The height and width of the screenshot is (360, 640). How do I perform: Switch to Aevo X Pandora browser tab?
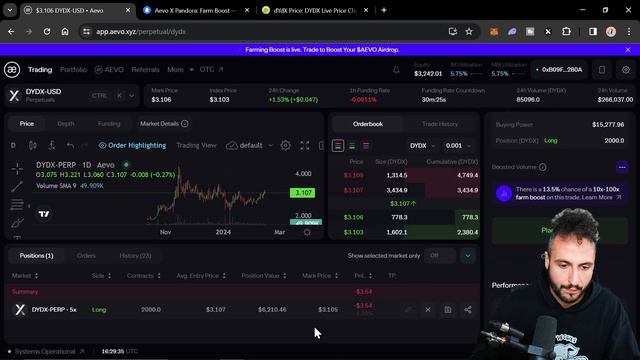196,11
